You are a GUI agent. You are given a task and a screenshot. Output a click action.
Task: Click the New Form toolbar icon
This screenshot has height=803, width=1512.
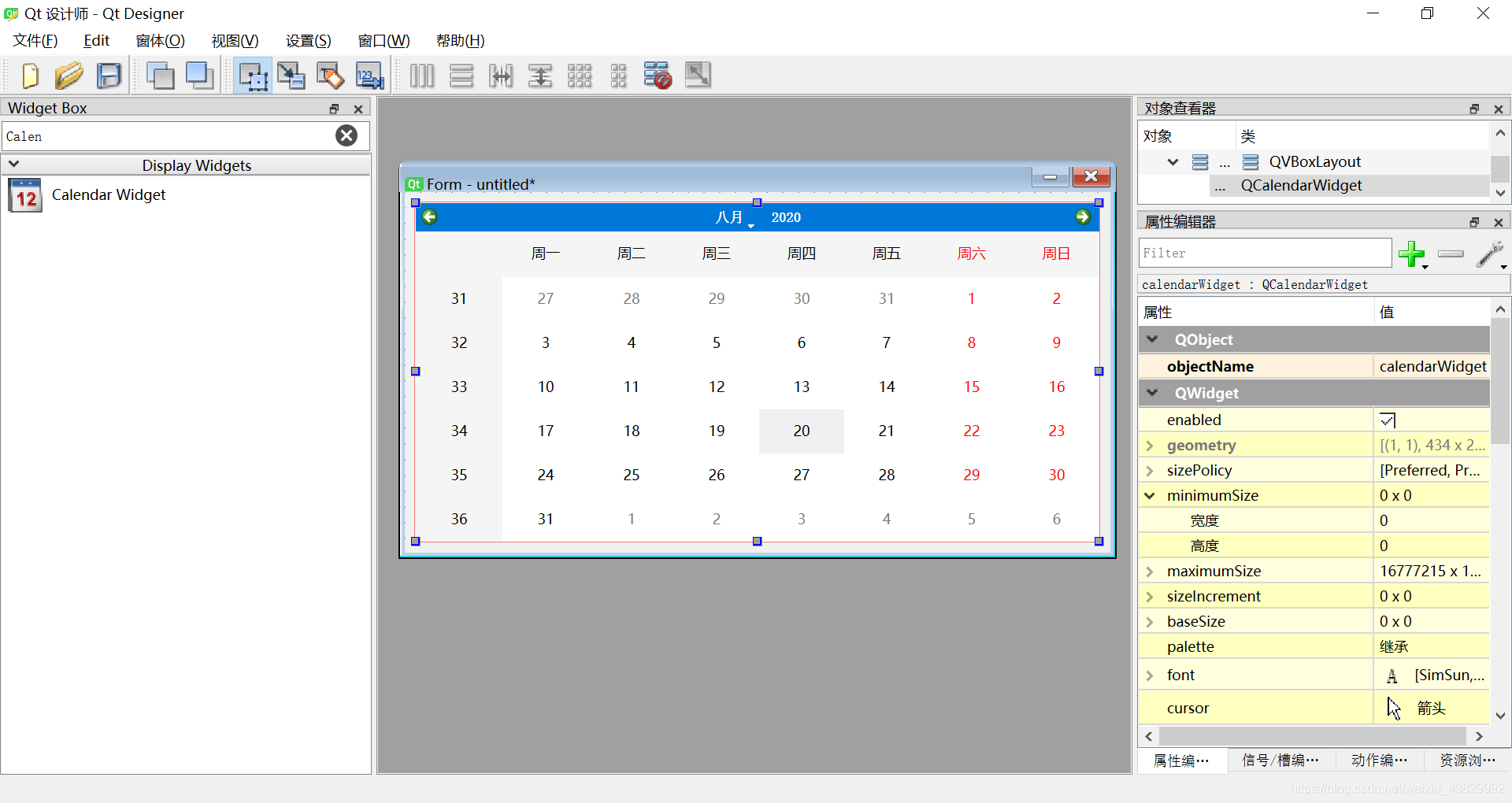click(30, 76)
